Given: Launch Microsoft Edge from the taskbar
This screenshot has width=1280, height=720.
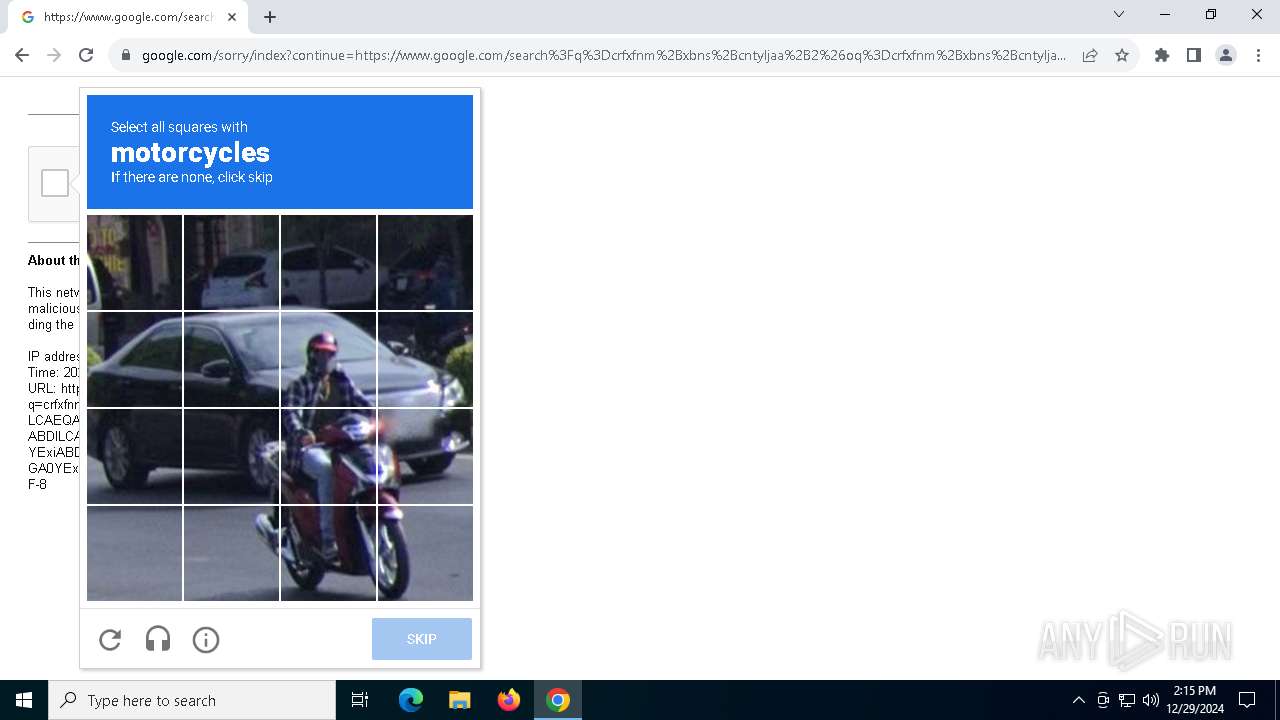Looking at the screenshot, I should point(411,700).
